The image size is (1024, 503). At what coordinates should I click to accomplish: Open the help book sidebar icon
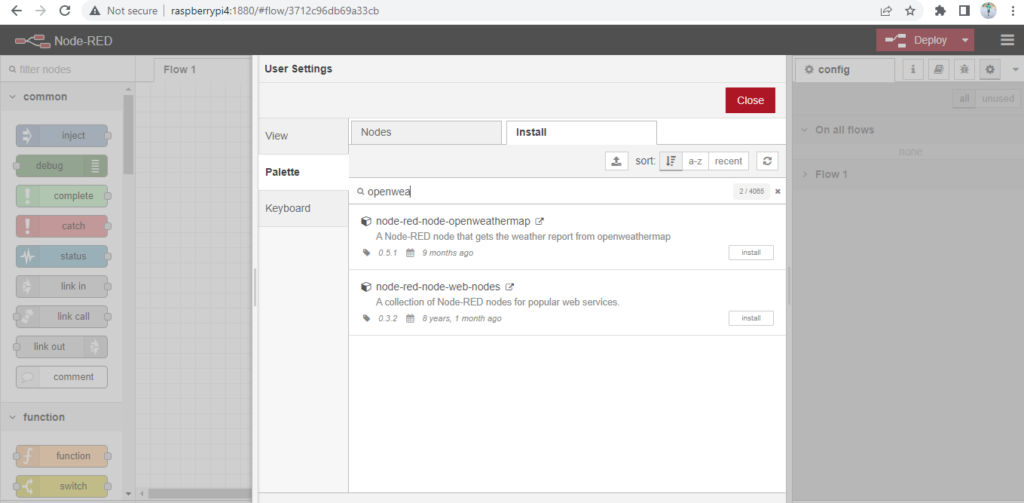click(938, 69)
